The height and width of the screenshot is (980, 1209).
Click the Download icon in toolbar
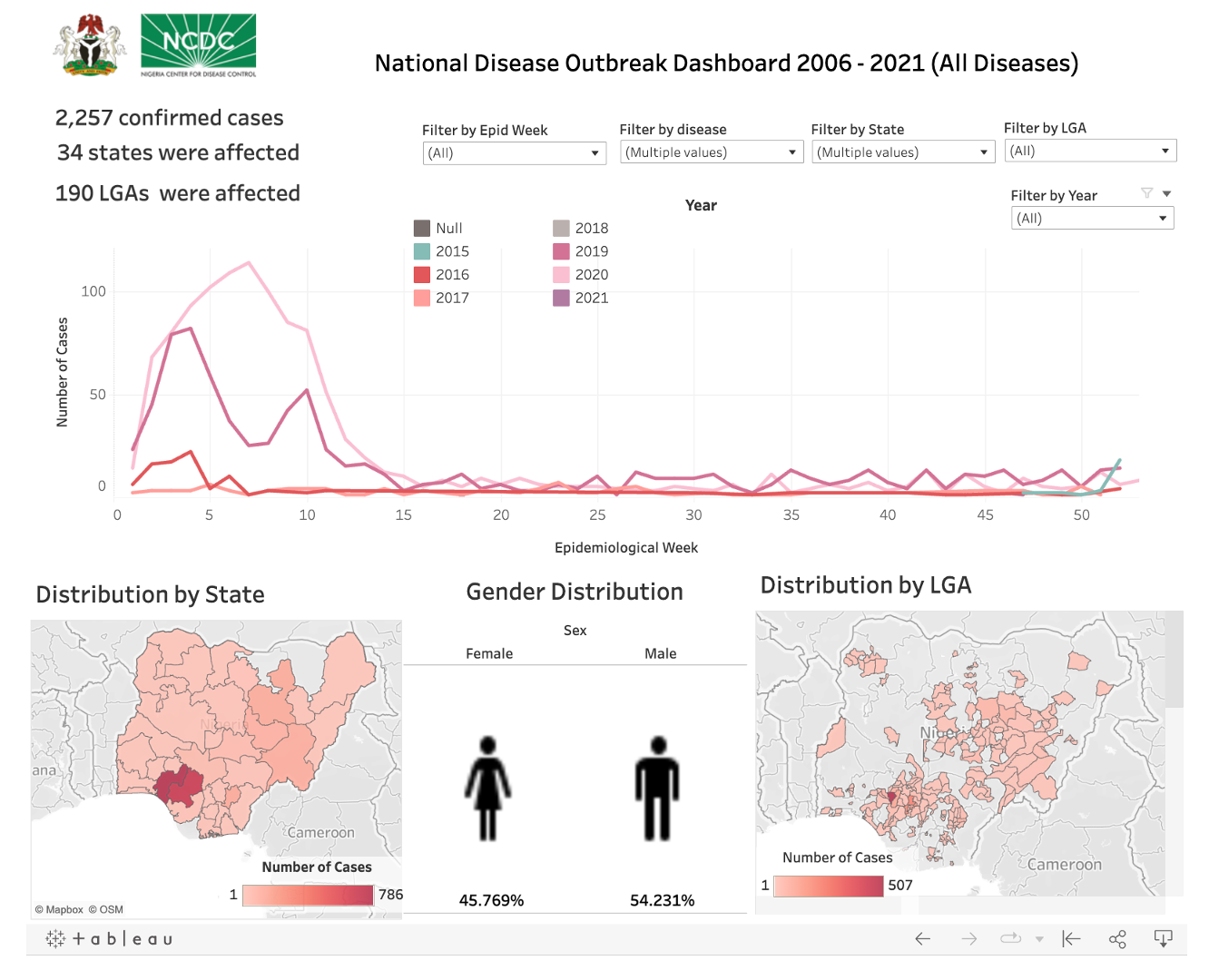click(x=1163, y=939)
